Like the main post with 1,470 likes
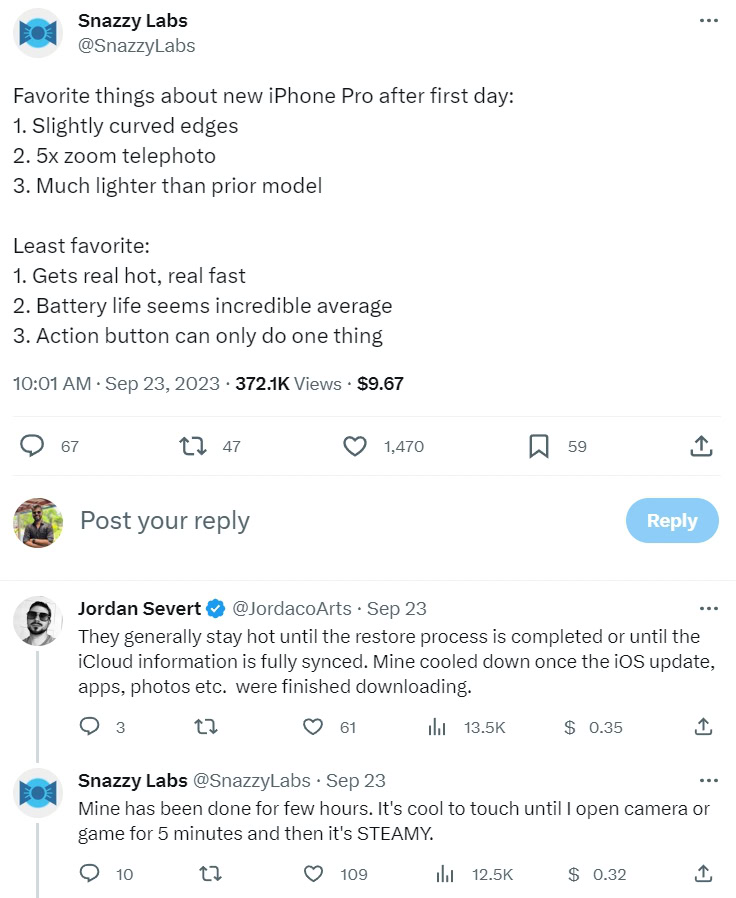Screen dimensions: 736x898 coord(355,446)
